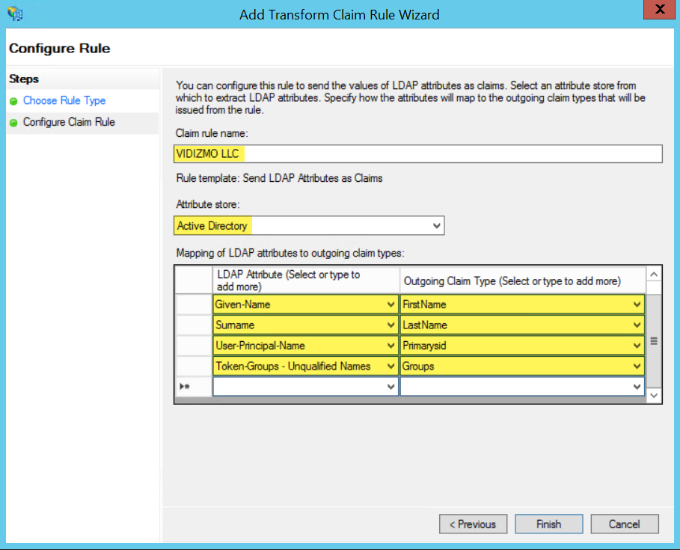
Task: Click the Claim rule name text field
Action: (x=417, y=153)
